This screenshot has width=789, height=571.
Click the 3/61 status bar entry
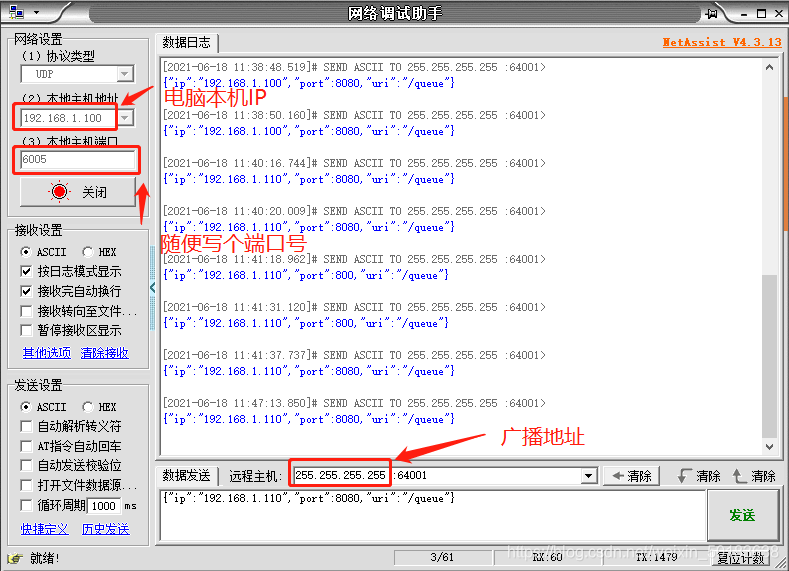tap(442, 557)
